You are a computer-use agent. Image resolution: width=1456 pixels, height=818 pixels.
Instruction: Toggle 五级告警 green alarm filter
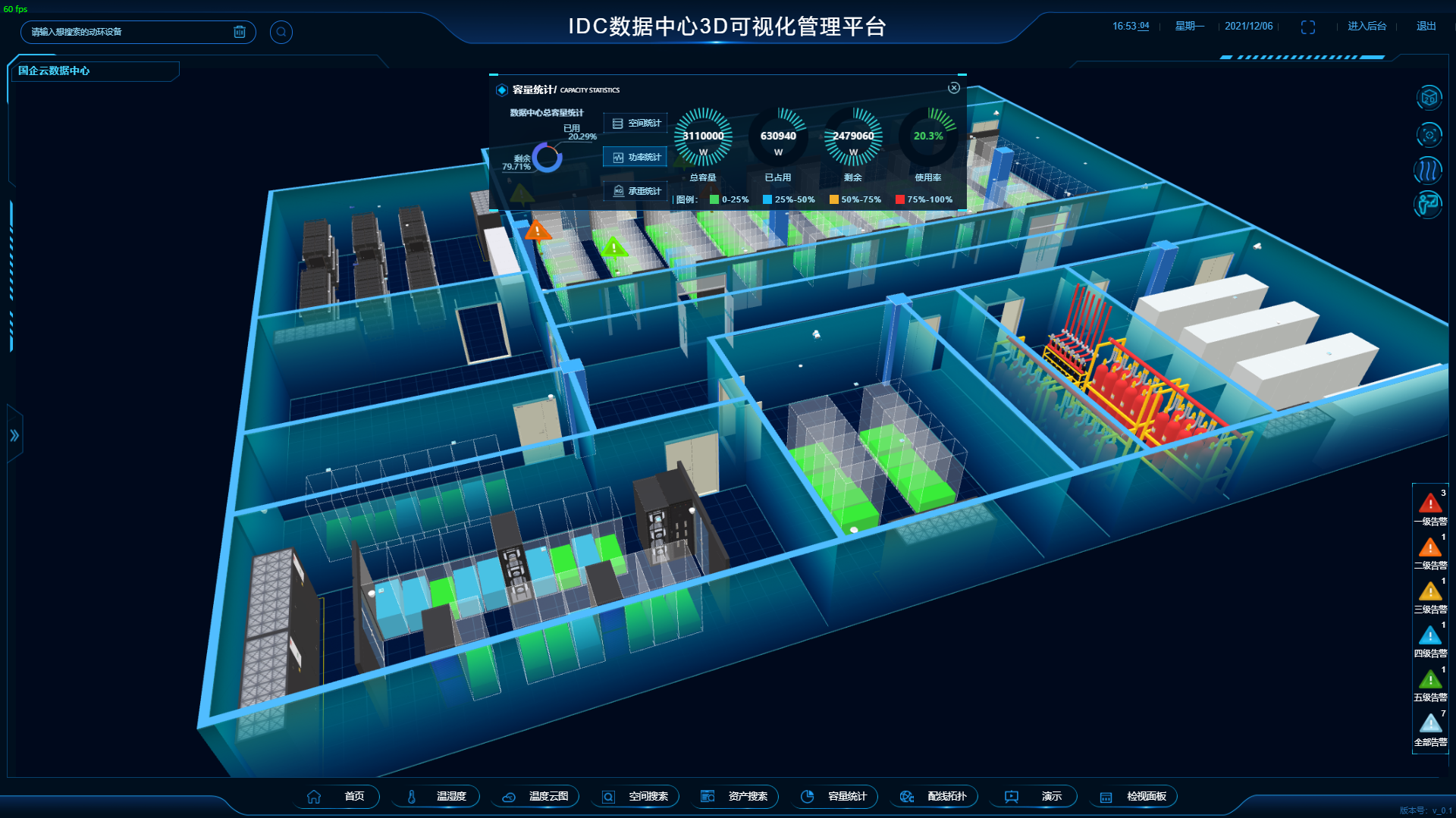[1430, 680]
